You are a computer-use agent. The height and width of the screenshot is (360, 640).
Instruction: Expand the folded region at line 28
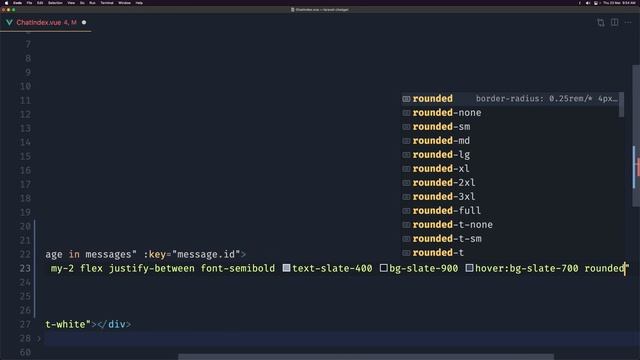[39, 338]
